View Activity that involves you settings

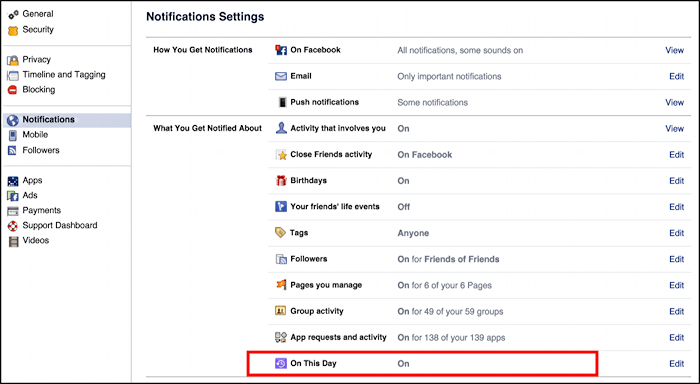click(674, 129)
